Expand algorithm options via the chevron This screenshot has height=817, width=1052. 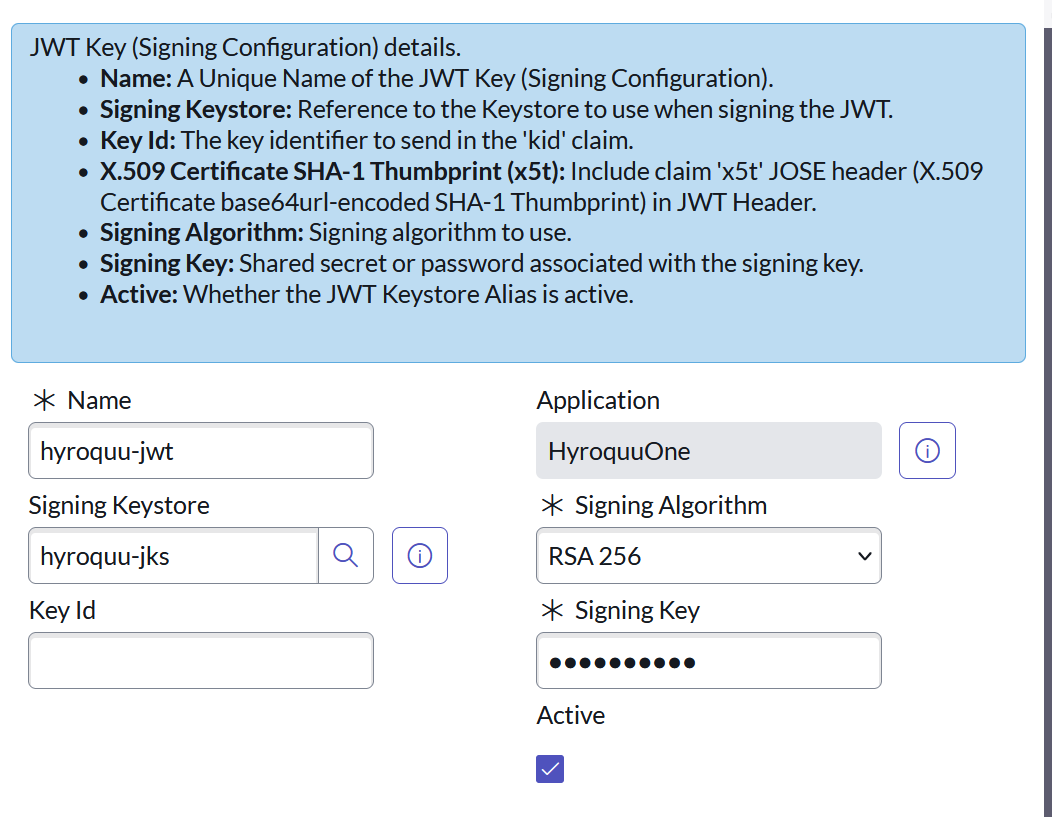pyautogui.click(x=860, y=555)
